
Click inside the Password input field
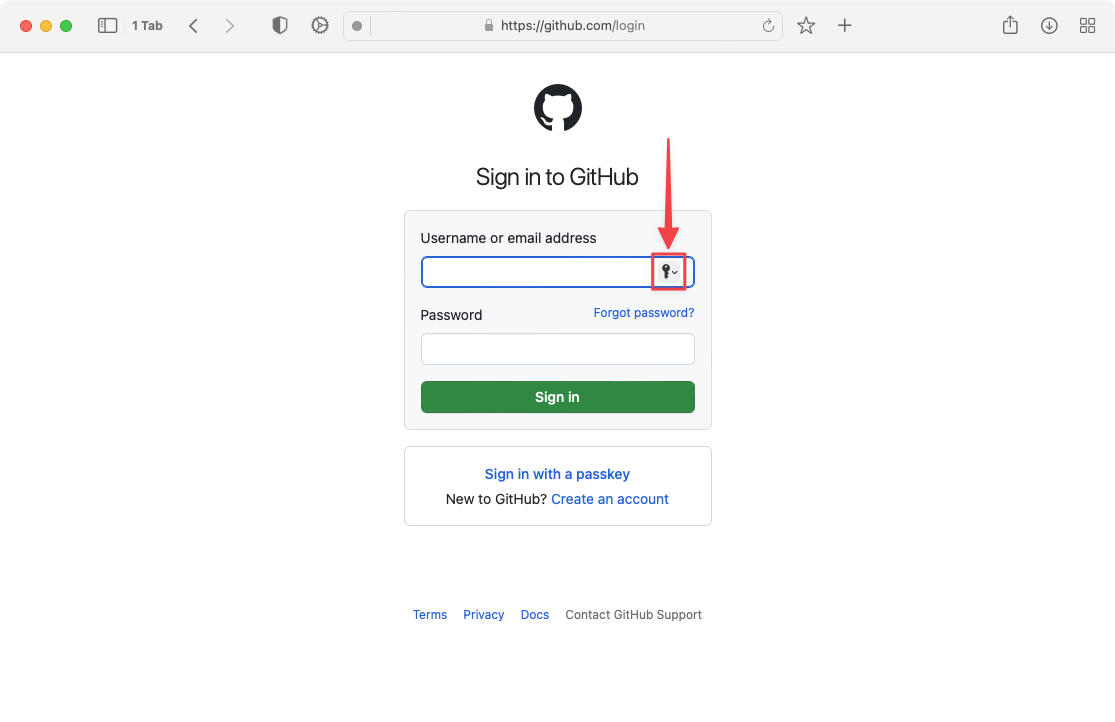pos(557,349)
